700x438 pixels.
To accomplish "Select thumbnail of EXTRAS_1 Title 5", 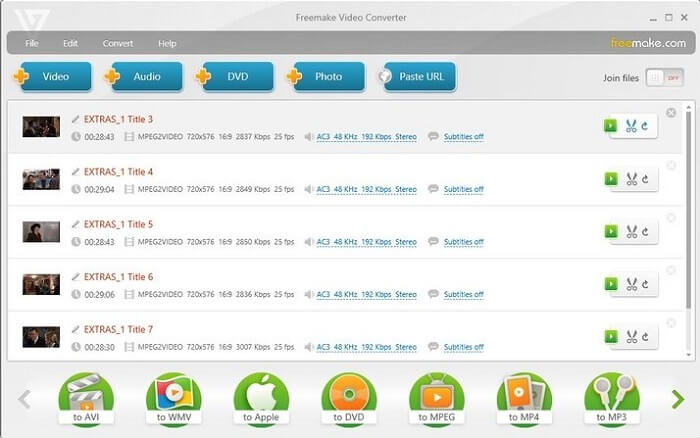I will (41, 232).
